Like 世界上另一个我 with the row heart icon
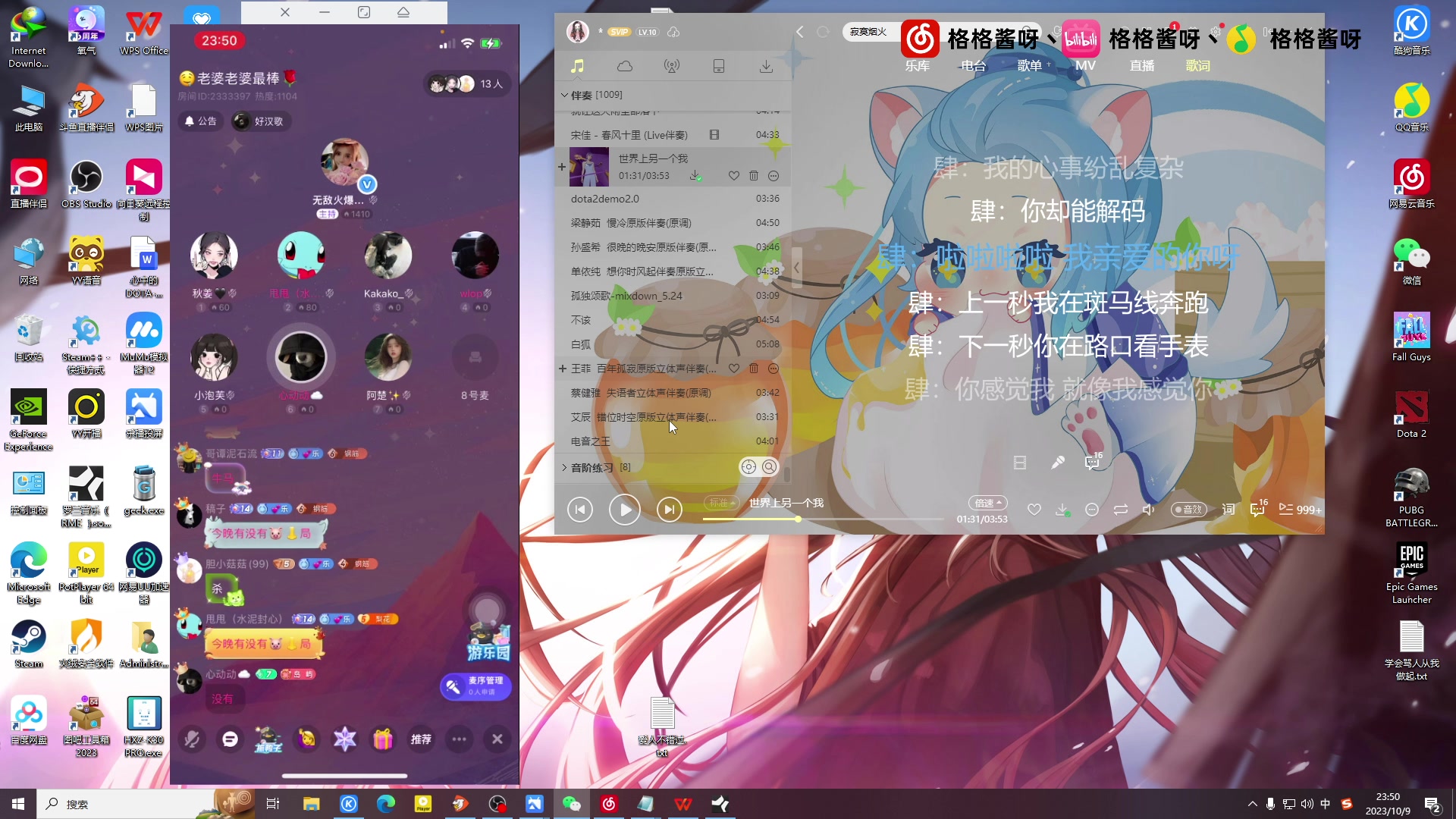This screenshot has height=819, width=1456. tap(733, 176)
